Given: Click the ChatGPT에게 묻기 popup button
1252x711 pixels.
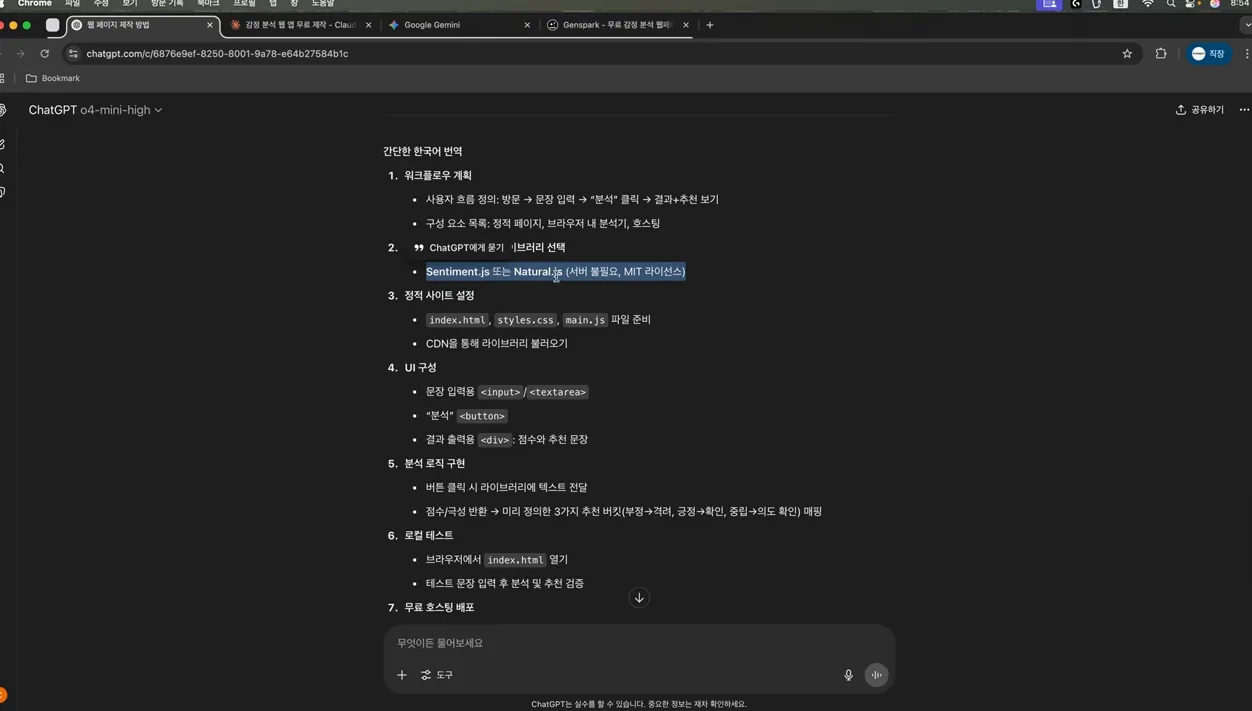Looking at the screenshot, I should (460, 248).
